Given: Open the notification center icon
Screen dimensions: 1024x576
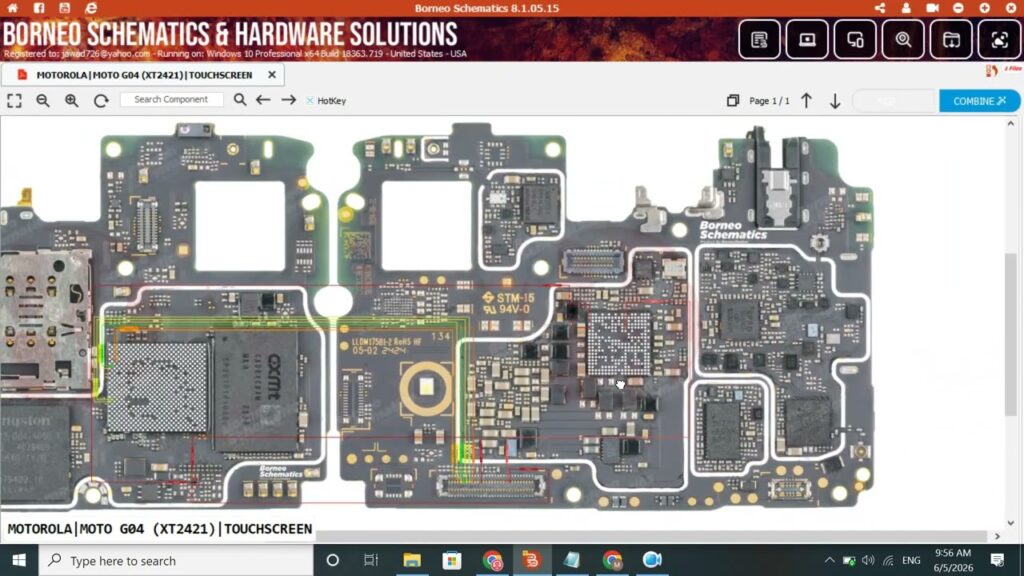Looking at the screenshot, I should (997, 560).
